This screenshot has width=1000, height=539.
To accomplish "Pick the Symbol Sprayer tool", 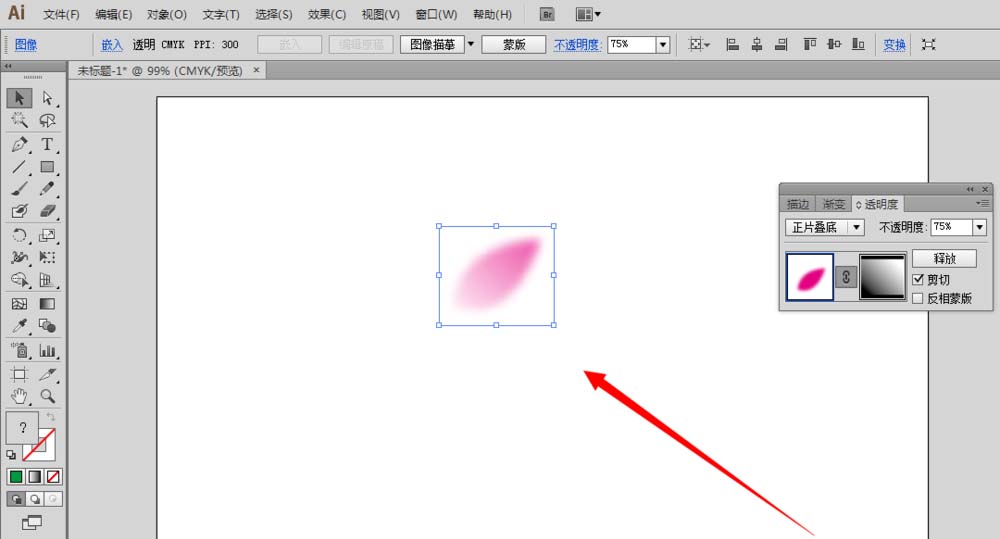I will tap(19, 350).
